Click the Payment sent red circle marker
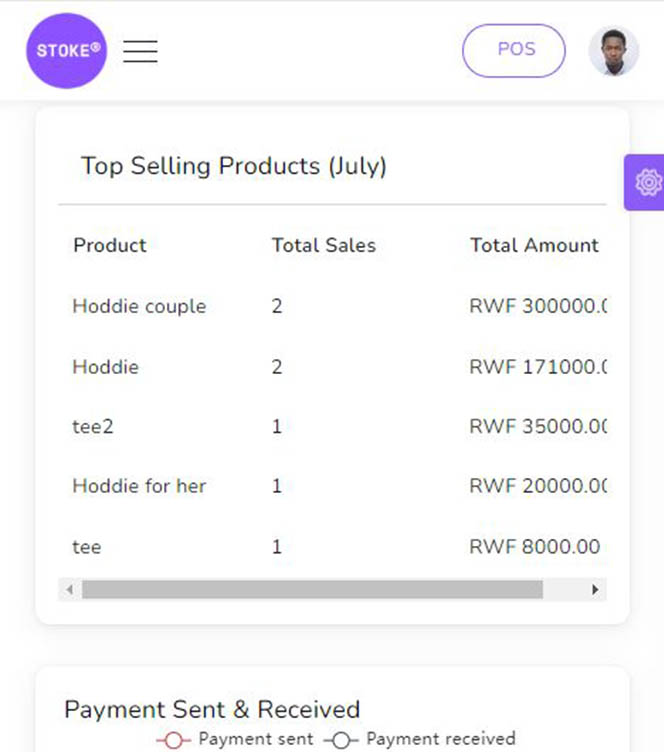This screenshot has height=752, width=664. click(174, 740)
